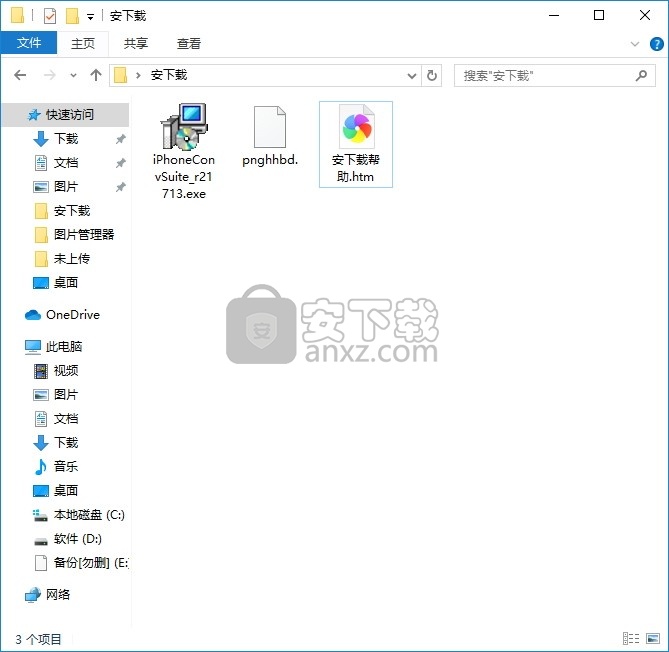Click pin icon beside 下载 quick access
The height and width of the screenshot is (652, 669).
click(121, 139)
